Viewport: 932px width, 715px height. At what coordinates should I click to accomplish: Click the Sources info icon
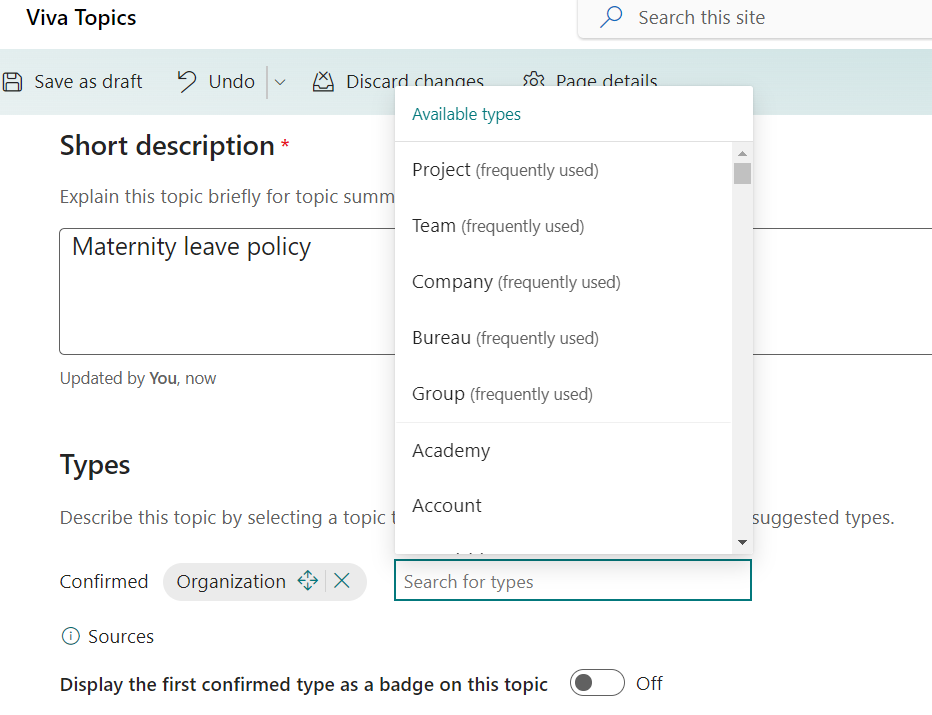[x=70, y=636]
